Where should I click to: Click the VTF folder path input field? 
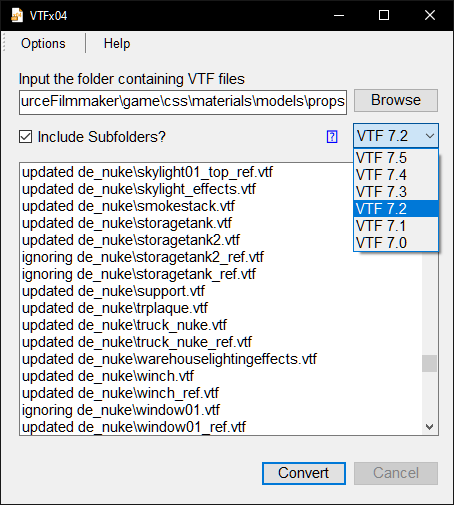[x=183, y=102]
